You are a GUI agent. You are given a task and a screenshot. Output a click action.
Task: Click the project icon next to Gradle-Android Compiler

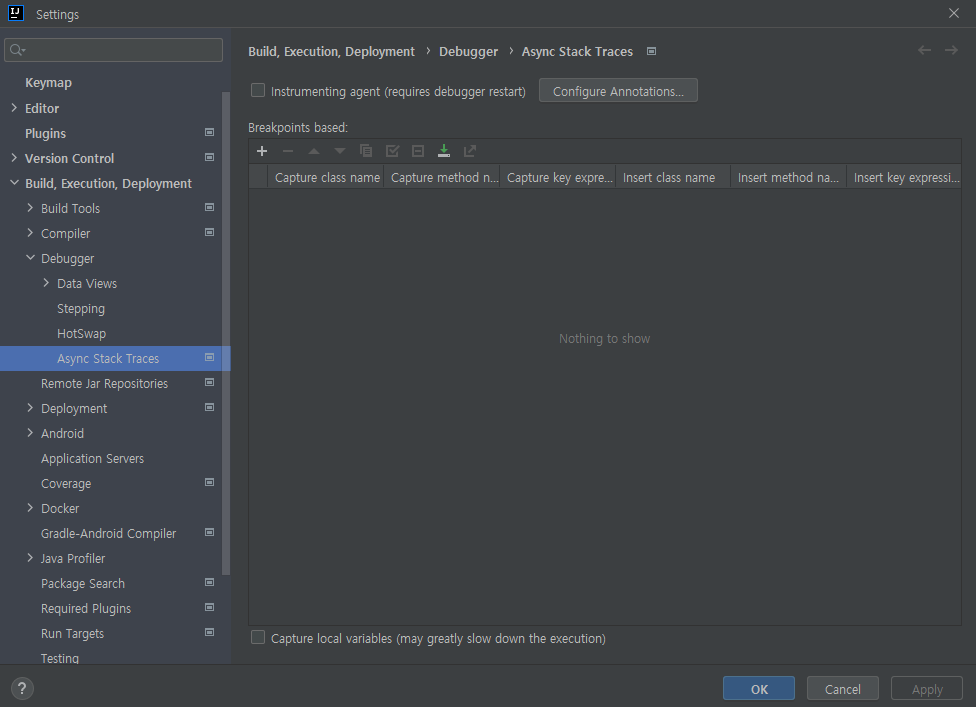coord(210,532)
